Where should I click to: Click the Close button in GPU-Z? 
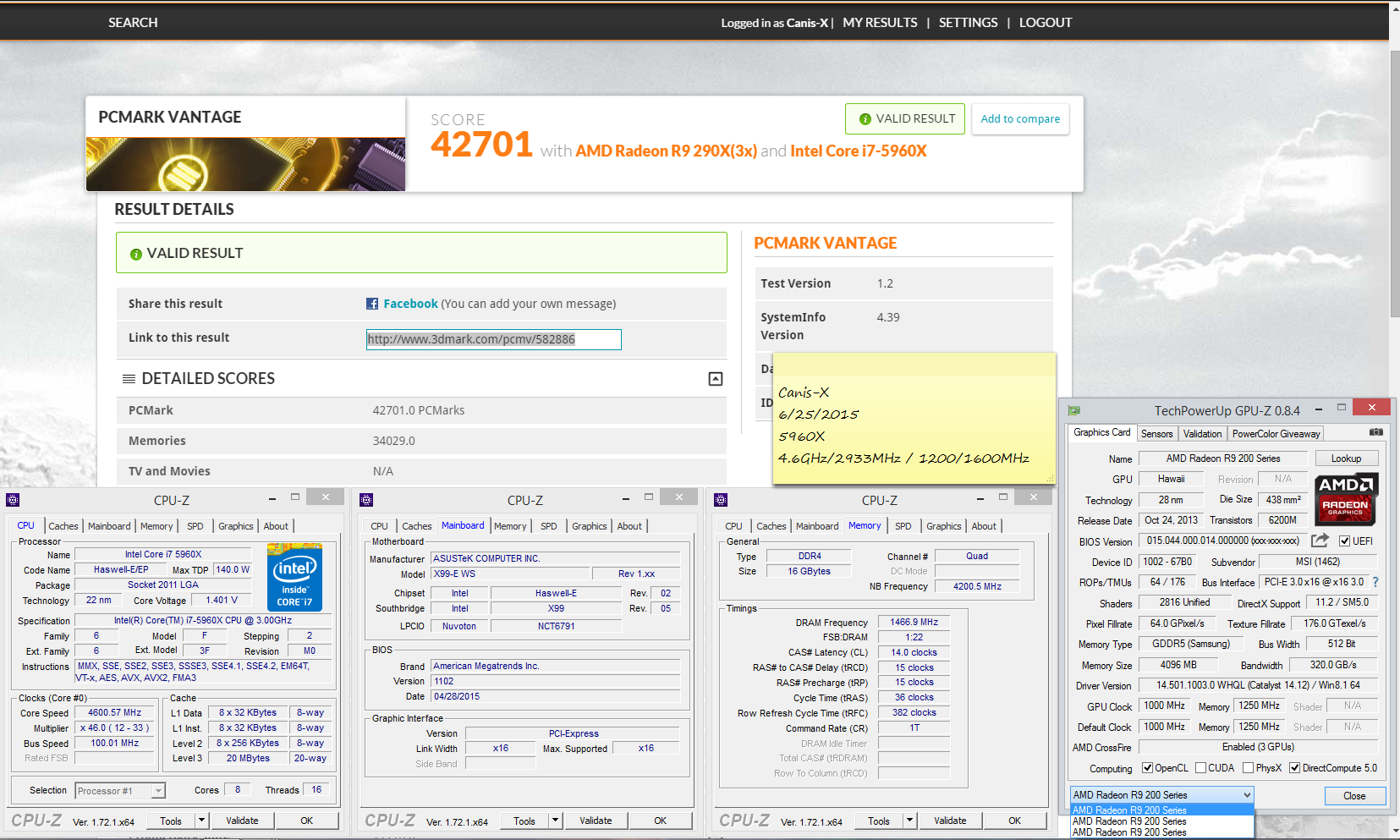click(x=1355, y=796)
